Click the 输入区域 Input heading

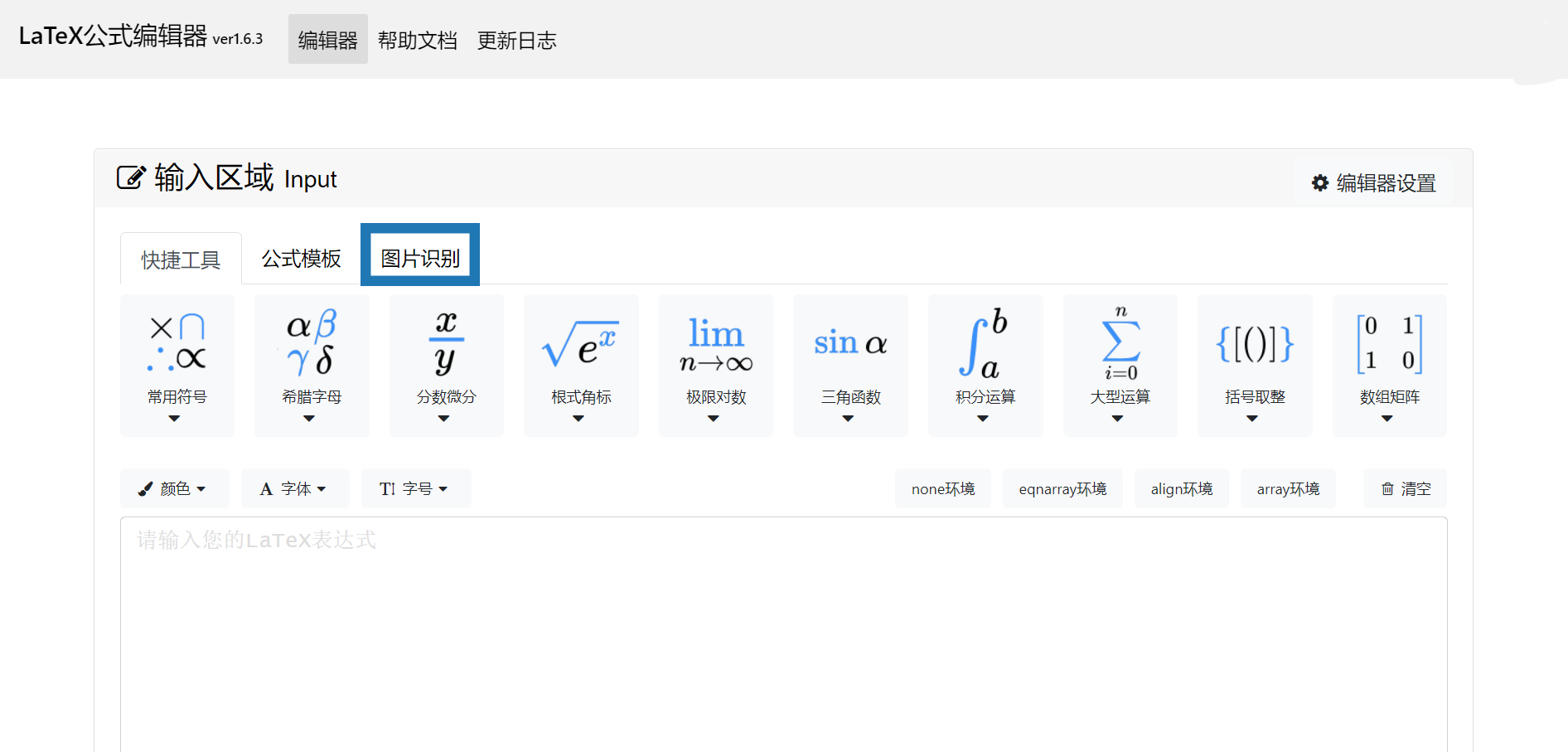coord(245,178)
